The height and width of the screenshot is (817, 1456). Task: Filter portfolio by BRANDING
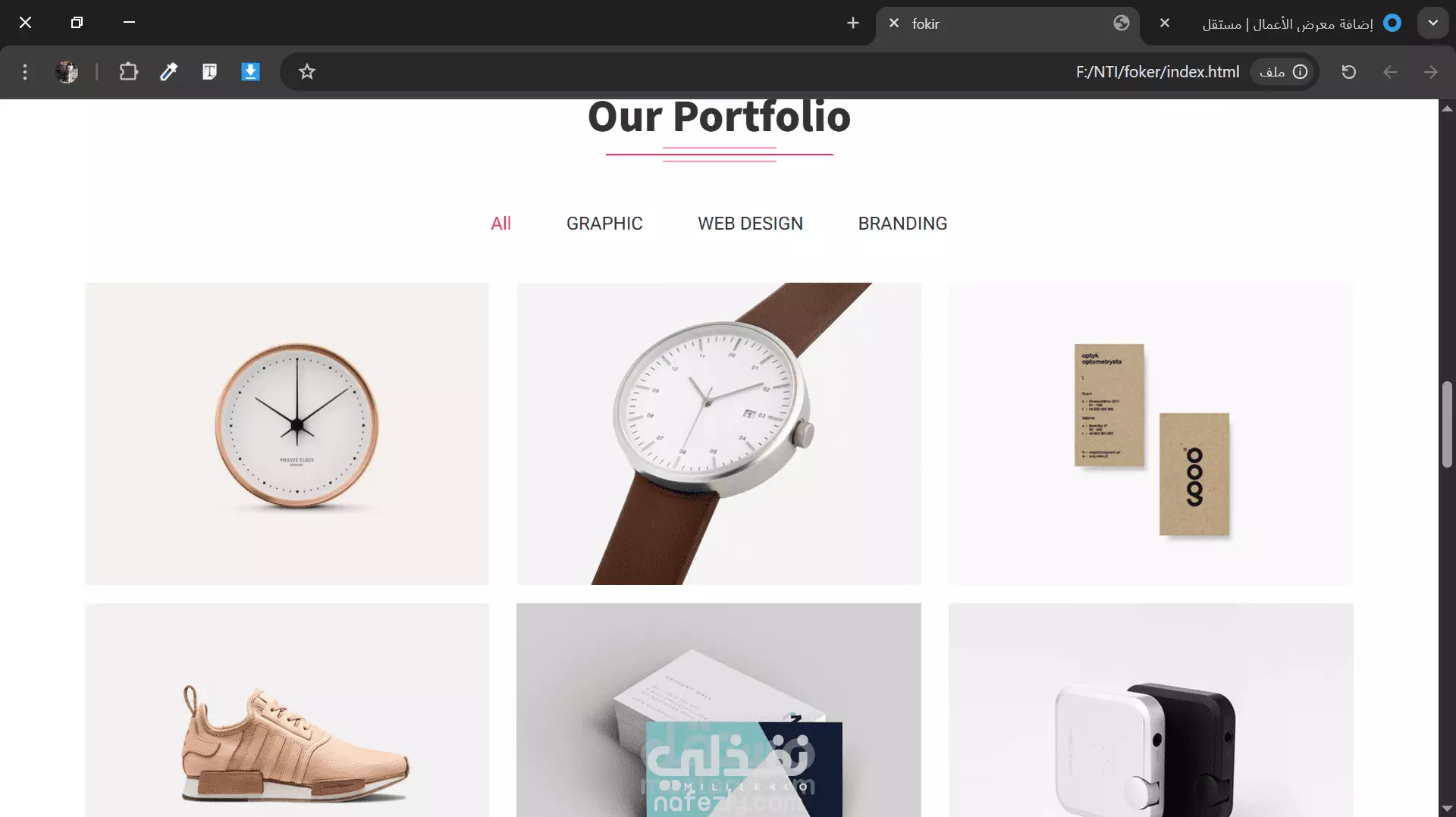[x=902, y=224]
